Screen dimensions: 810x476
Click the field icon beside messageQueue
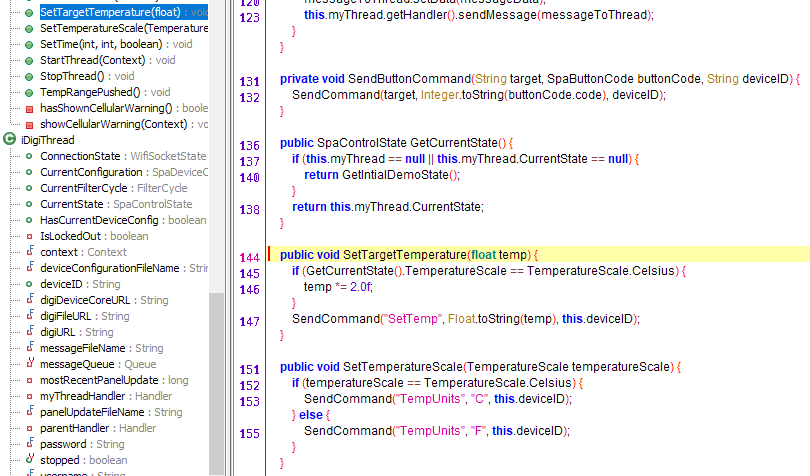click(x=30, y=364)
